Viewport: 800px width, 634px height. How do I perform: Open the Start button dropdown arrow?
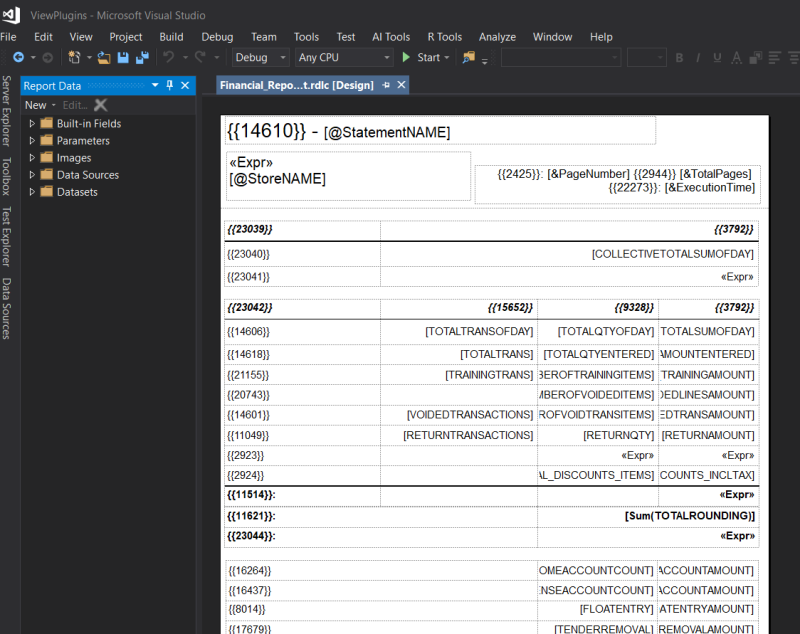[x=447, y=58]
